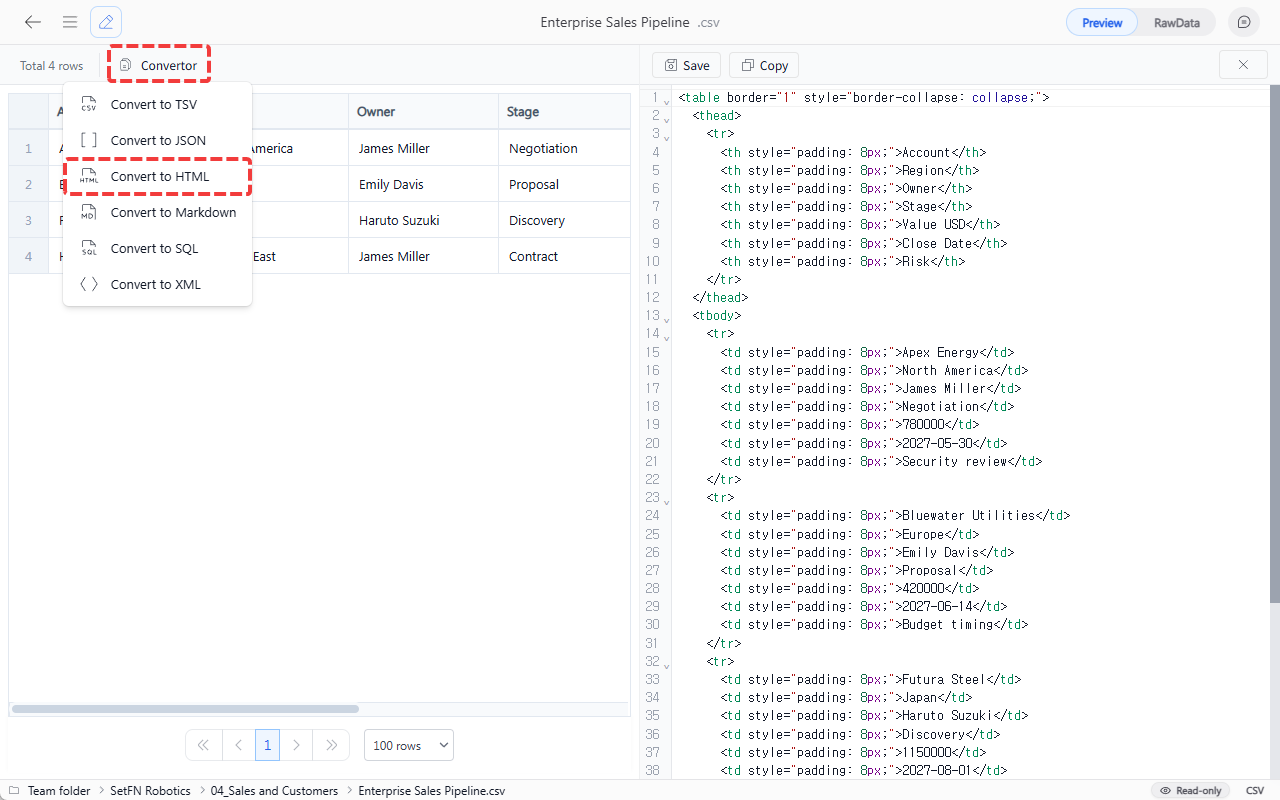Screen dimensions: 1280x800
Task: Select the Negotiation stage cell
Action: [564, 148]
